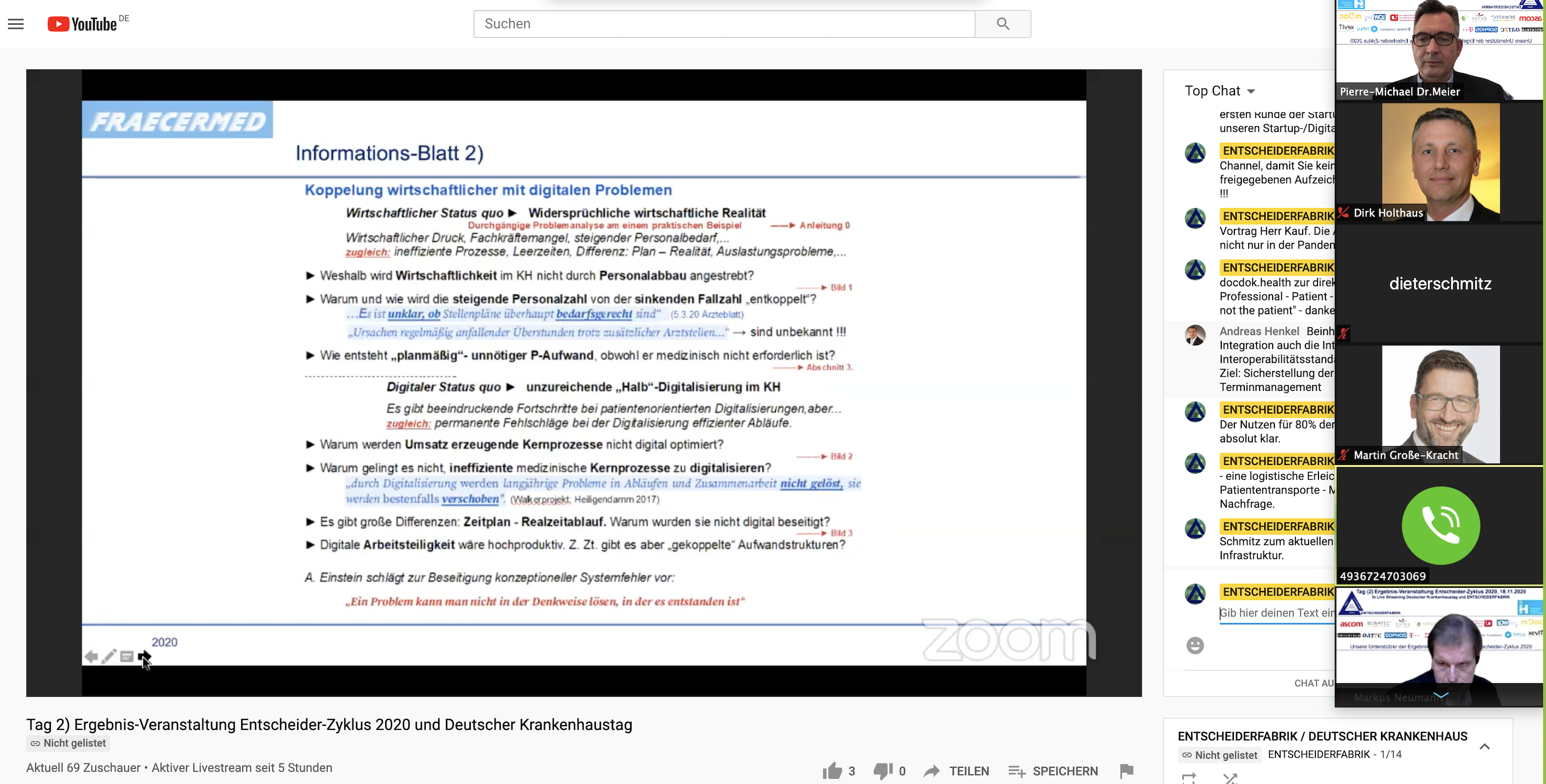Select Pierre-Michael Dr.Meier video tile

1440,50
